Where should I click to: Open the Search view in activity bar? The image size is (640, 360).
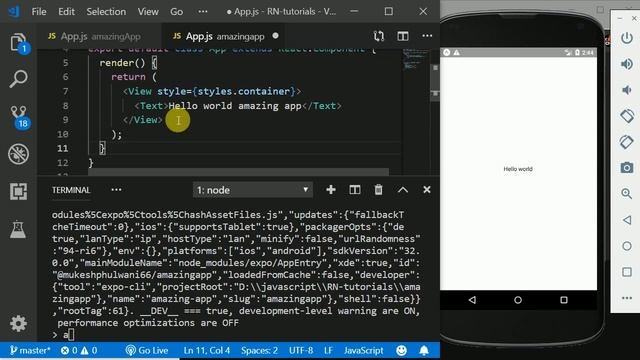[x=18, y=78]
